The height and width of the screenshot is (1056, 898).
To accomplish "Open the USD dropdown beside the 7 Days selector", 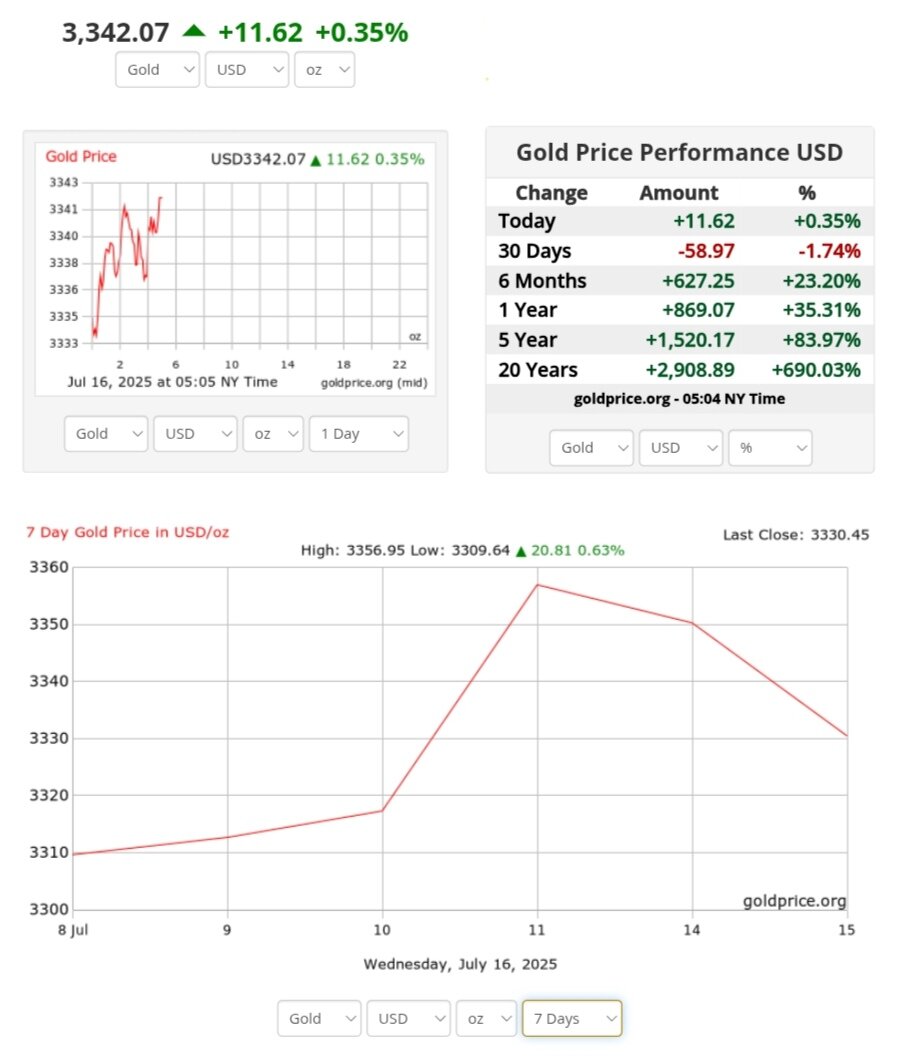I will (408, 1019).
